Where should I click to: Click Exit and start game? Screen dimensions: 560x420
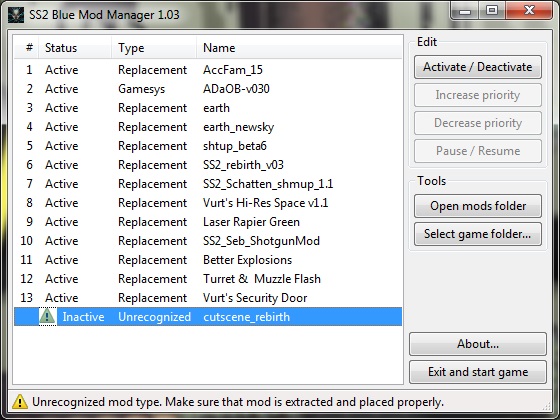click(478, 372)
